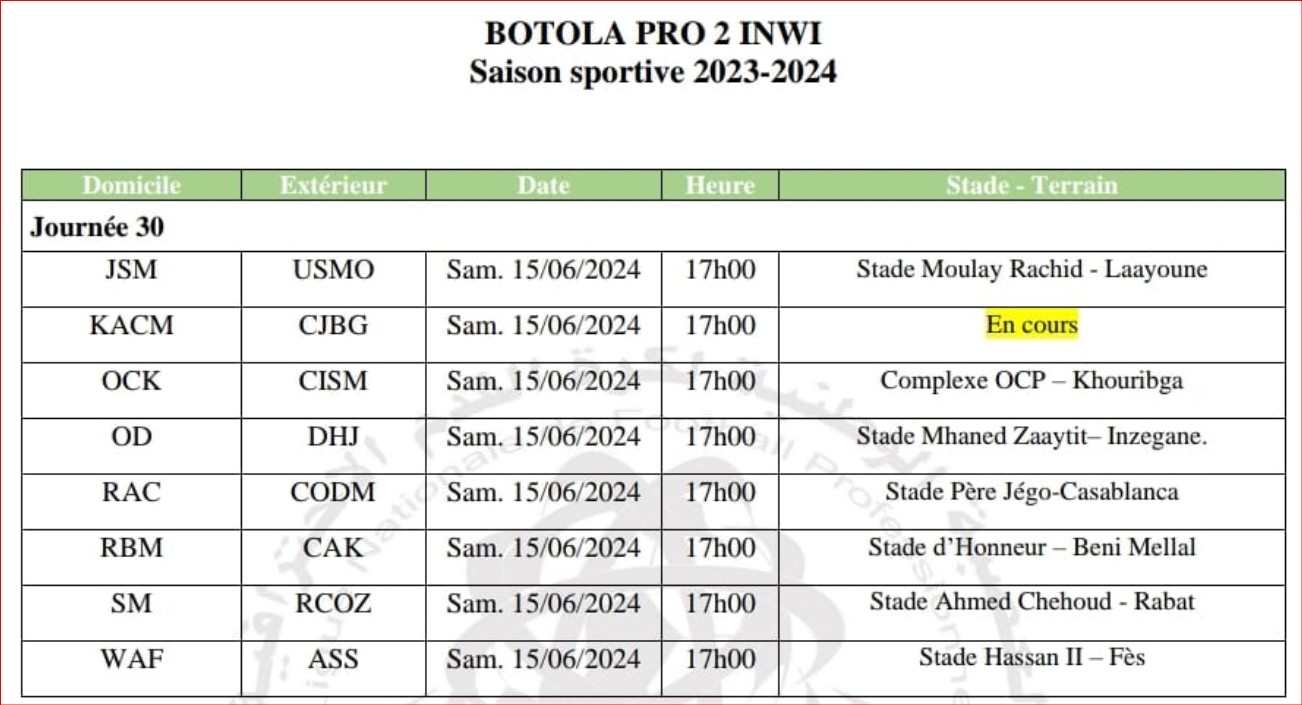Select Stade Hassan II – Fès cell
Image resolution: width=1302 pixels, height=705 pixels.
point(1032,658)
